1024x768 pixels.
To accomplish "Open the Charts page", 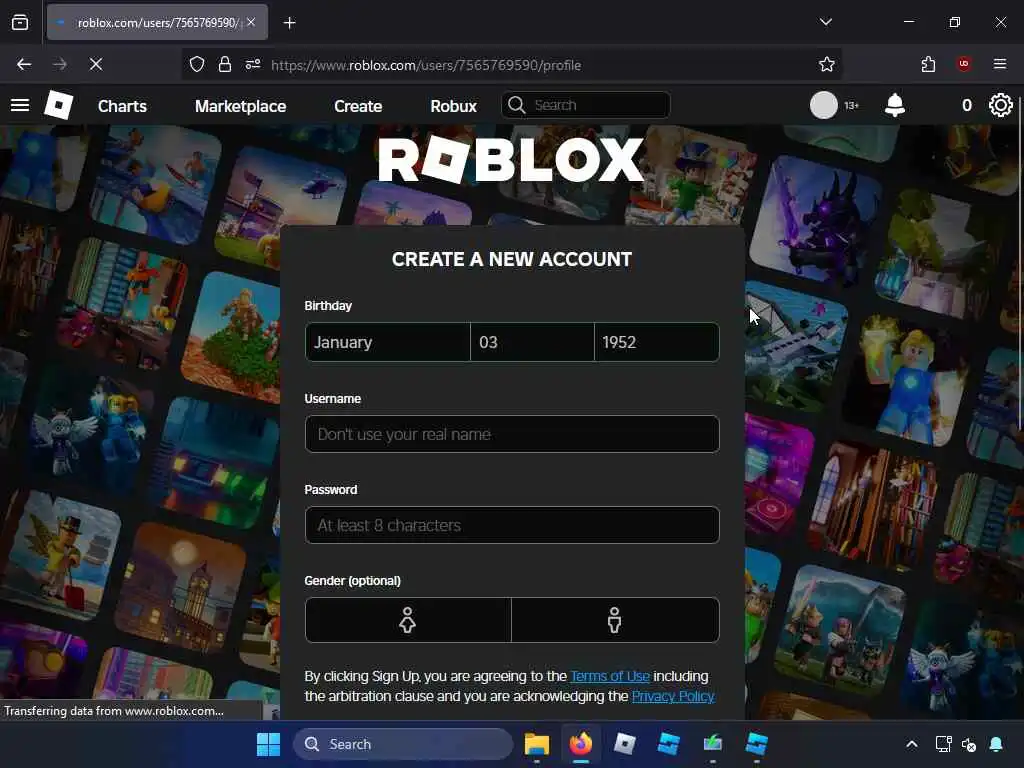I will coord(122,106).
